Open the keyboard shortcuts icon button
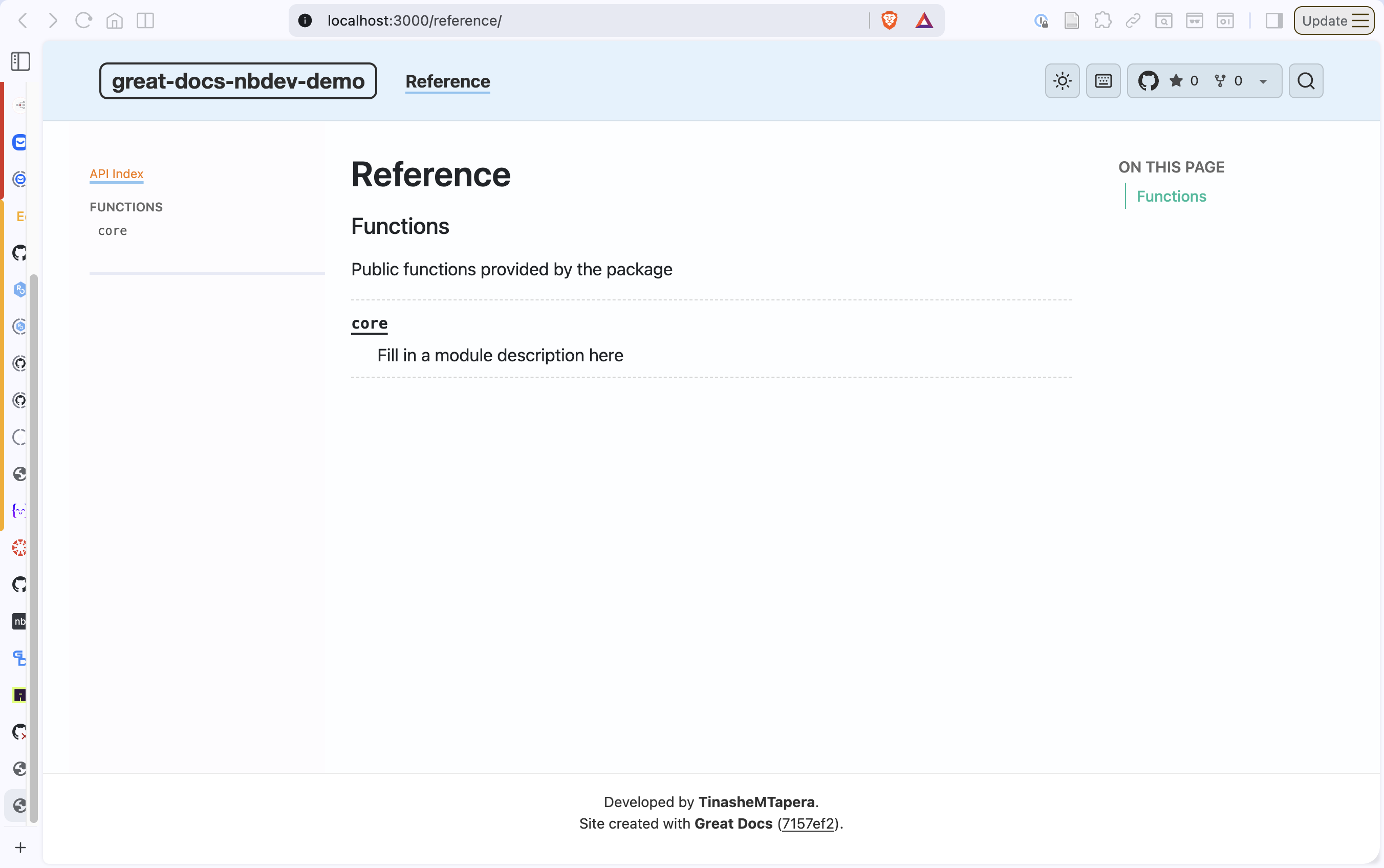The width and height of the screenshot is (1384, 868). 1102,81
